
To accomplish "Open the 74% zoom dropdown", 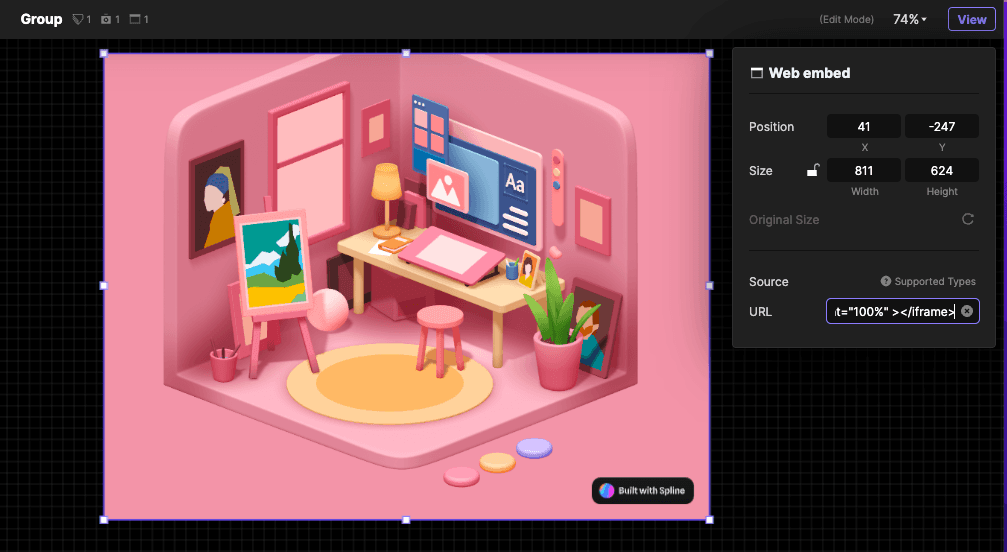I will pos(910,19).
